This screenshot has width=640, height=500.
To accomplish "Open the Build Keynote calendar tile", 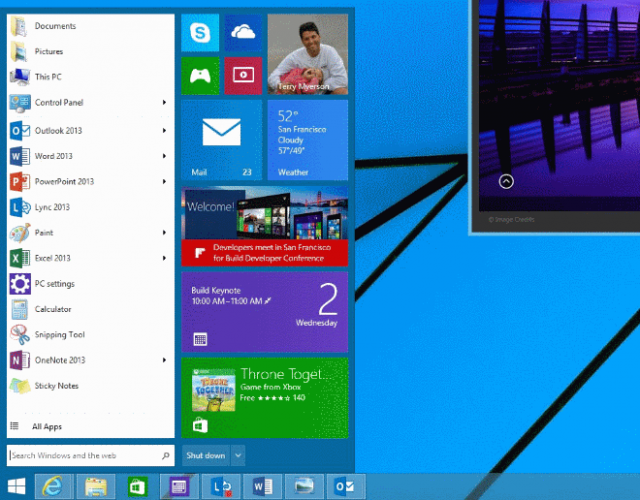I will point(264,312).
